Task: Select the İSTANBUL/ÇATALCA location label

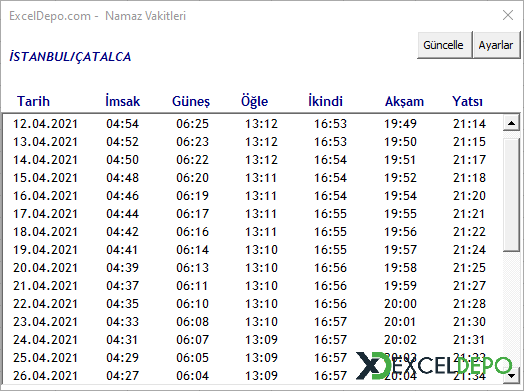Action: 70,56
